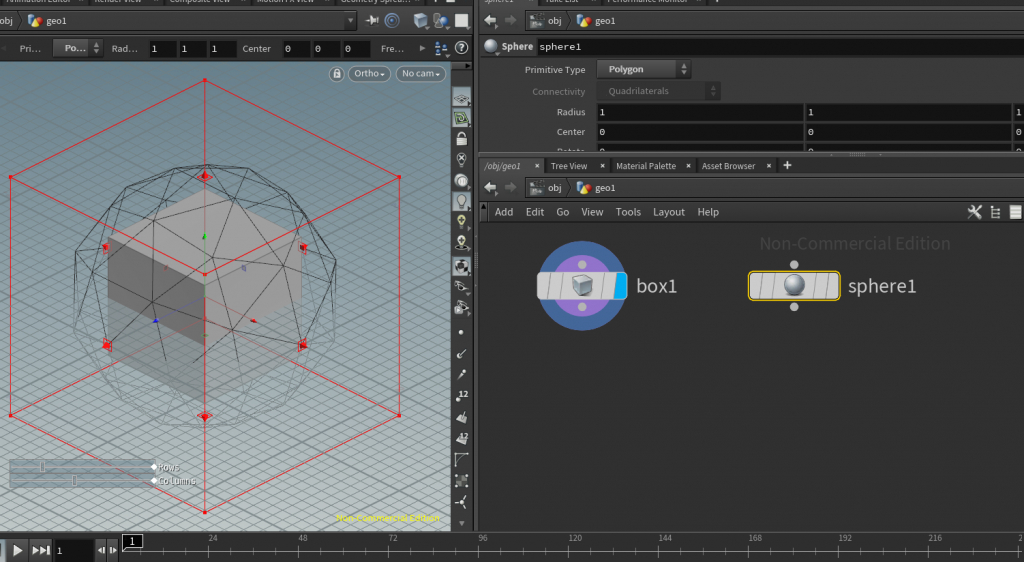Click the construction plane grid icon
Image resolution: width=1024 pixels, height=562 pixels.
(461, 99)
